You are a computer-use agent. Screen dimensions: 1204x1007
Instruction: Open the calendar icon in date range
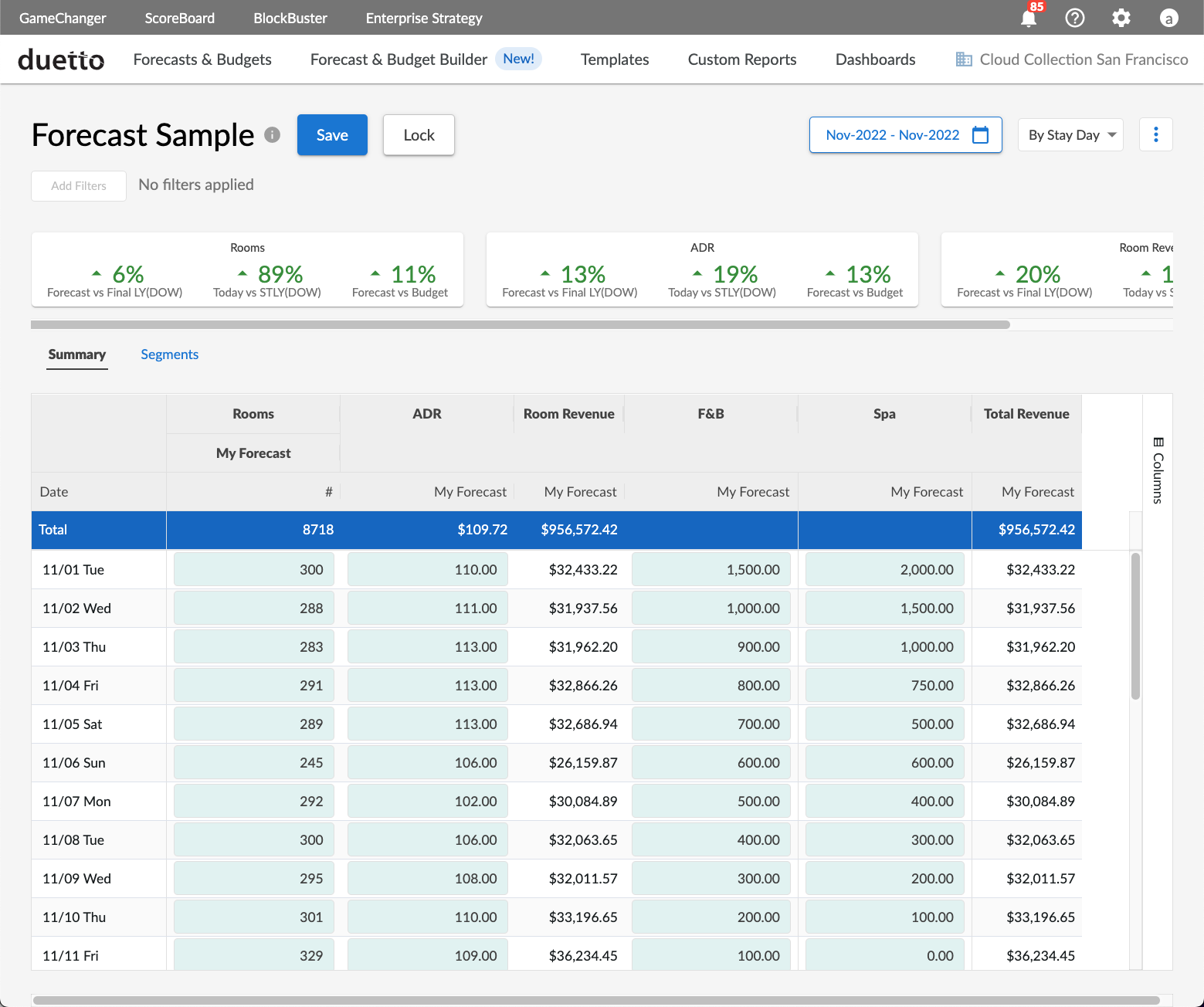click(980, 135)
